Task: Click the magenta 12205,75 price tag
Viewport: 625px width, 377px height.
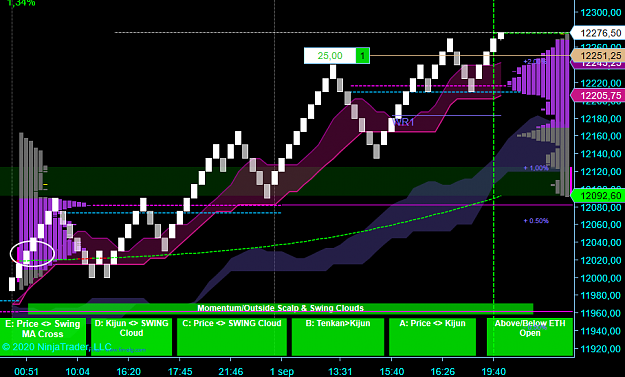Action: click(597, 96)
